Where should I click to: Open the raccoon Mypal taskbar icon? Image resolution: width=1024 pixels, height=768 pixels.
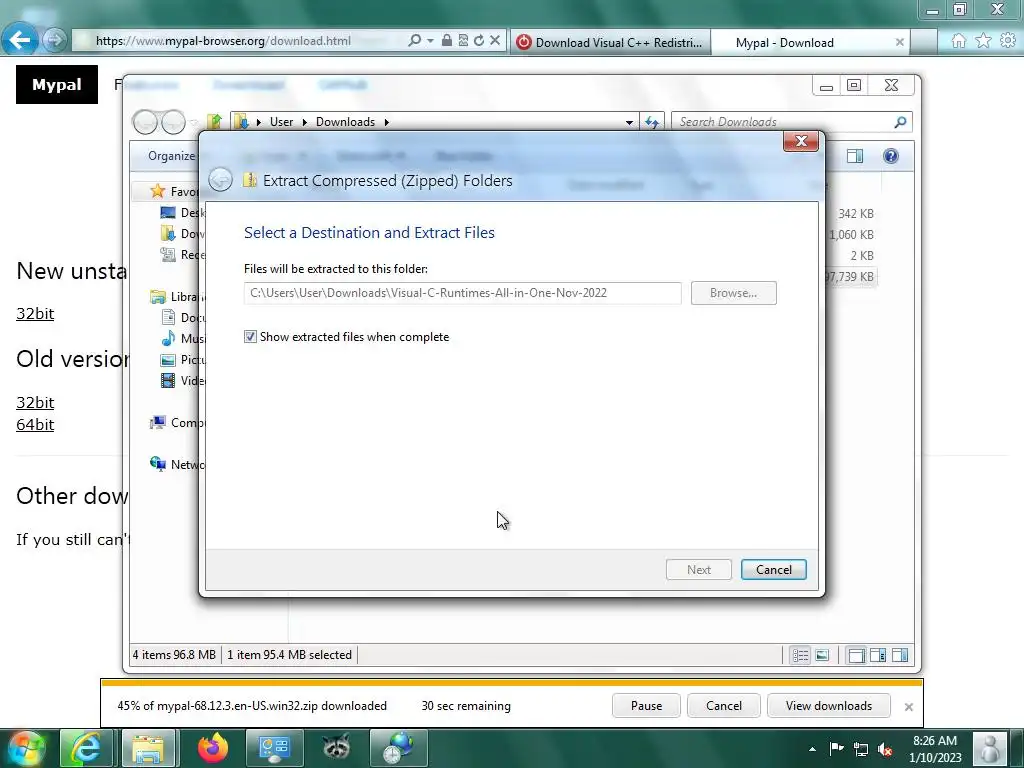click(x=336, y=748)
